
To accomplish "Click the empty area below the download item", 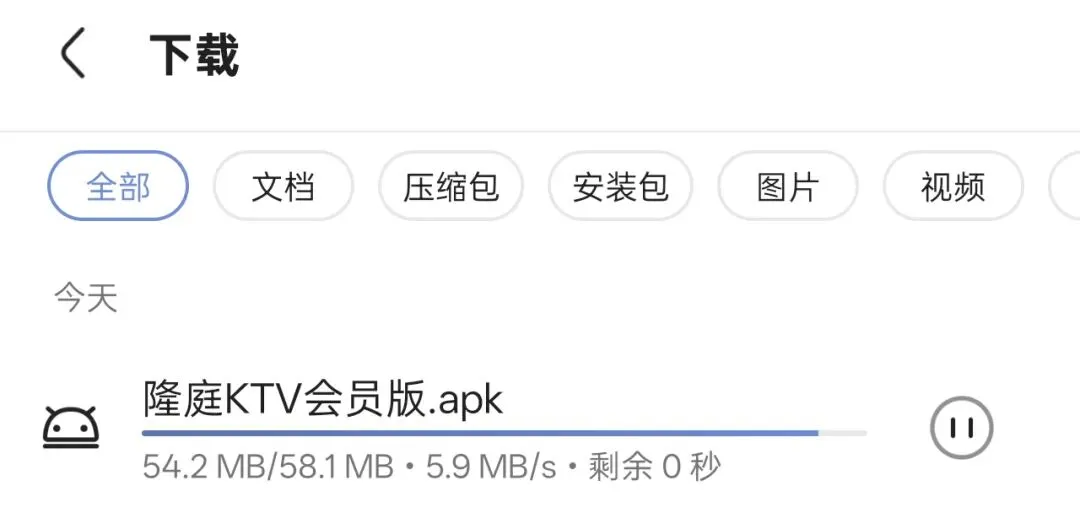I will [x=540, y=510].
